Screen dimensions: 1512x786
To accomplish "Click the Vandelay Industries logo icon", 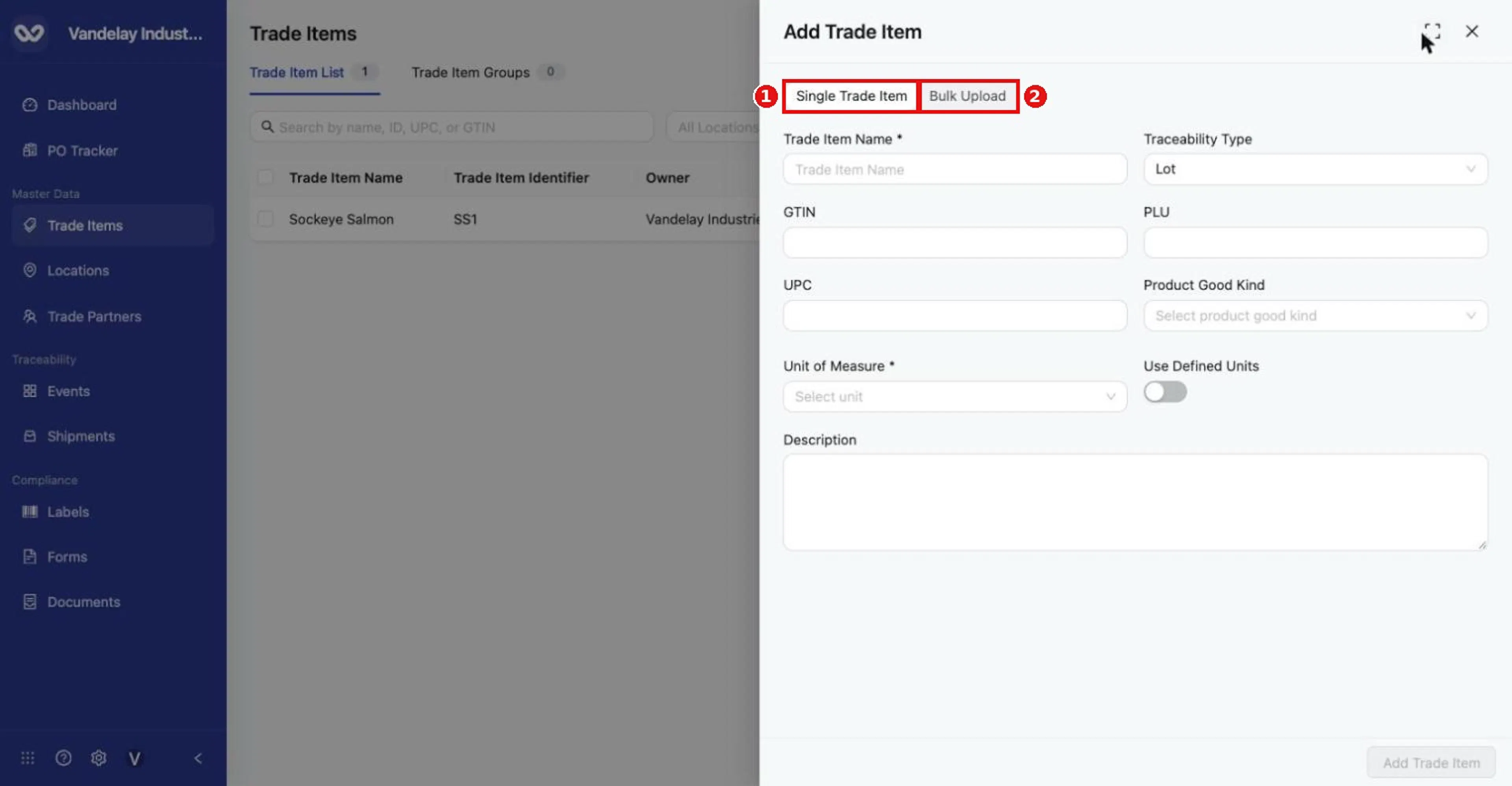I will [x=30, y=33].
